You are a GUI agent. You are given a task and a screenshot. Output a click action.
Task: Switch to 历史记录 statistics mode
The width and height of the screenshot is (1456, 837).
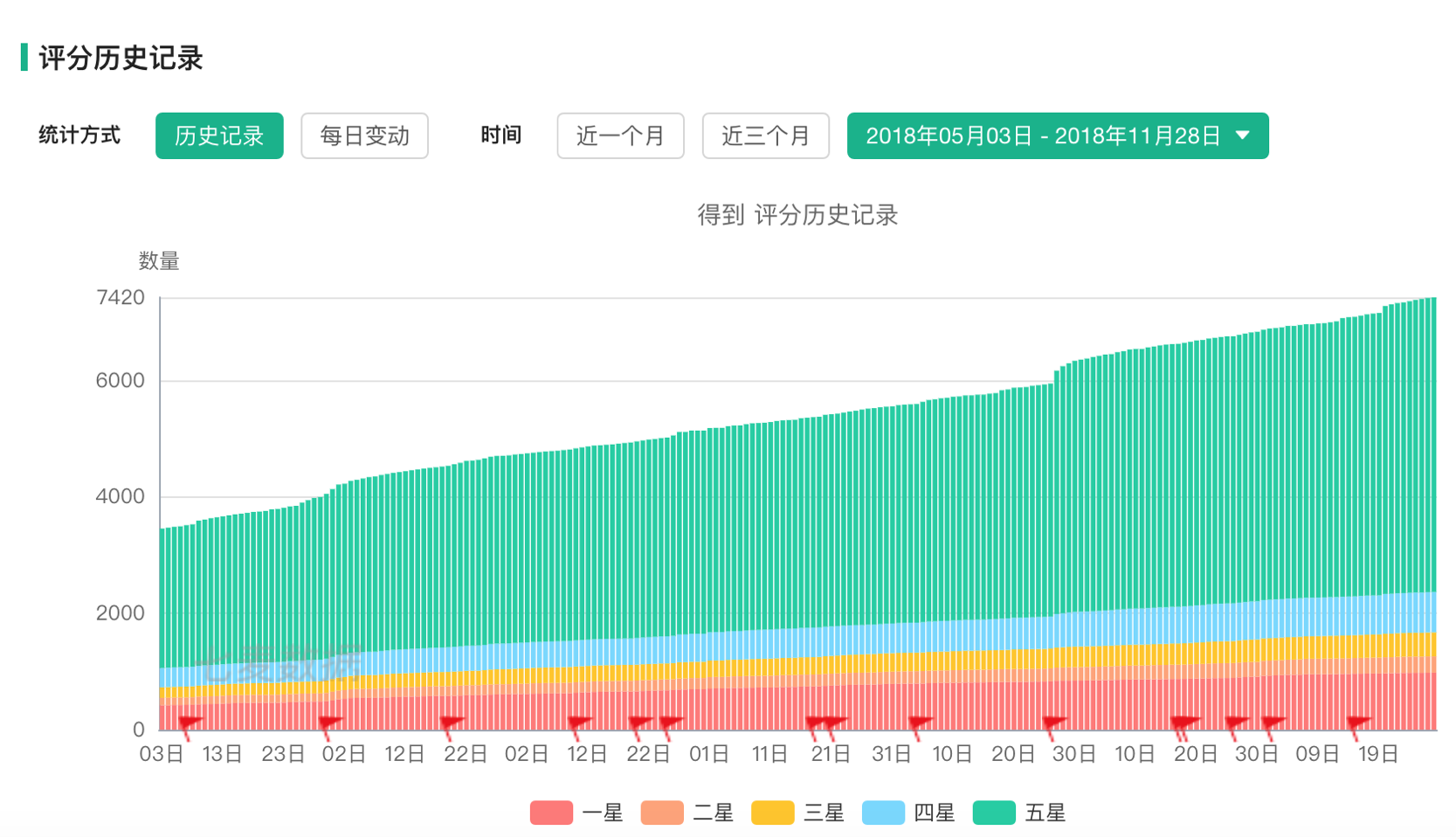pos(219,135)
